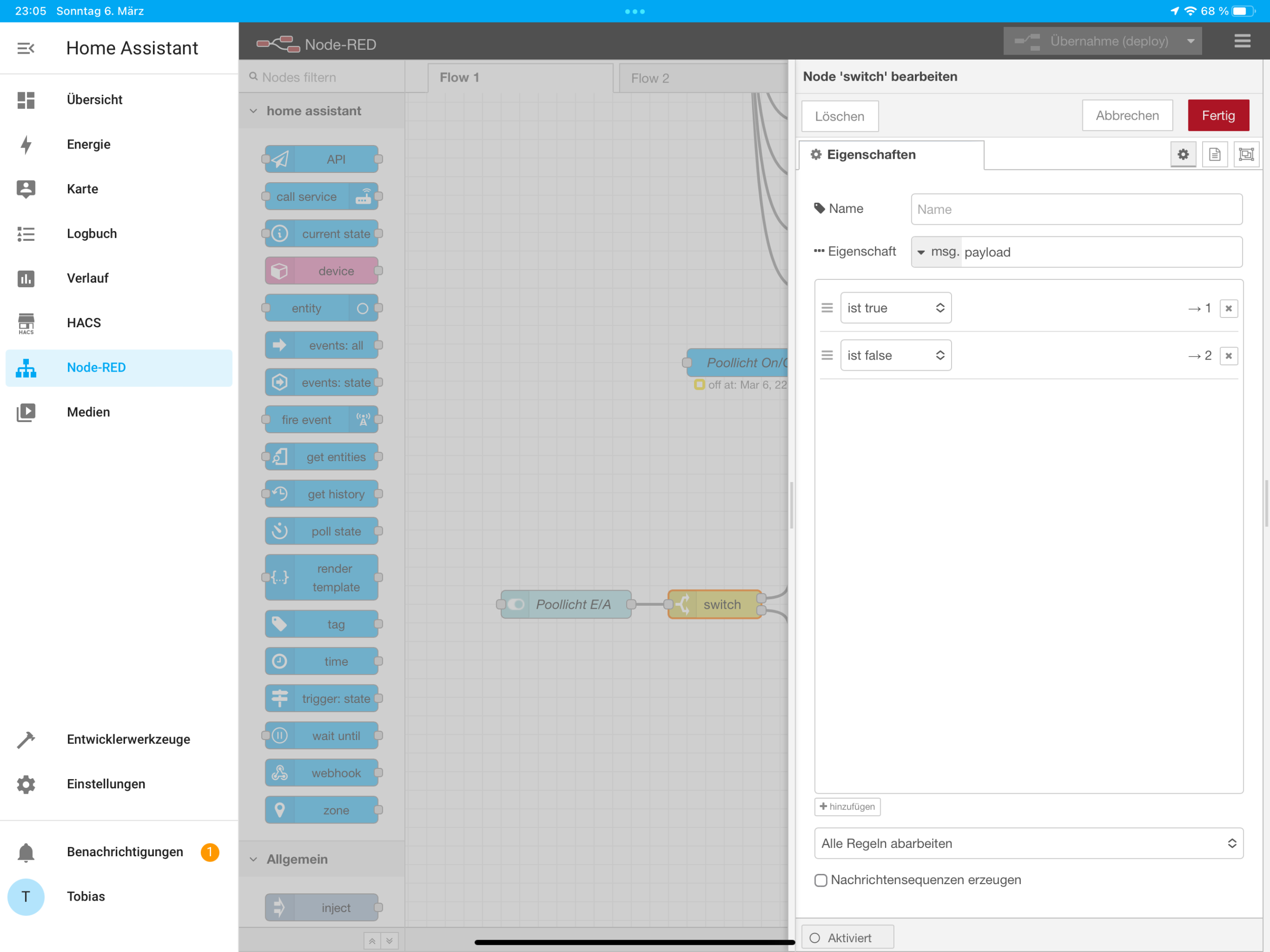Open the HACS store icon
The image size is (1270, 952).
pos(26,323)
